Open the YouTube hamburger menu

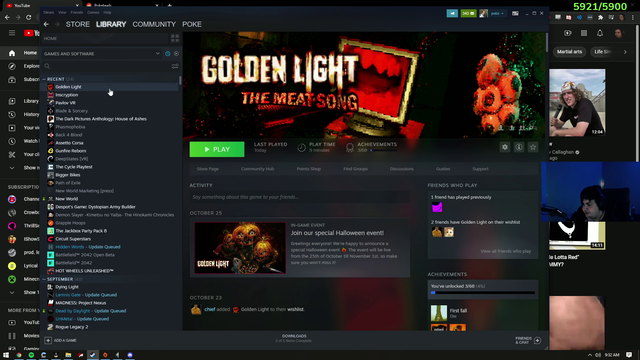pyautogui.click(x=12, y=33)
